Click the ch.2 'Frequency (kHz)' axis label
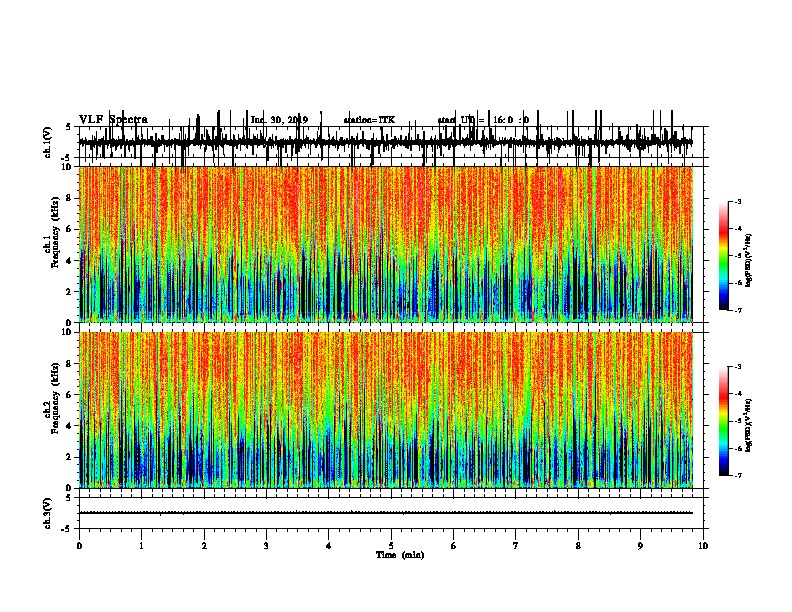 55,398
